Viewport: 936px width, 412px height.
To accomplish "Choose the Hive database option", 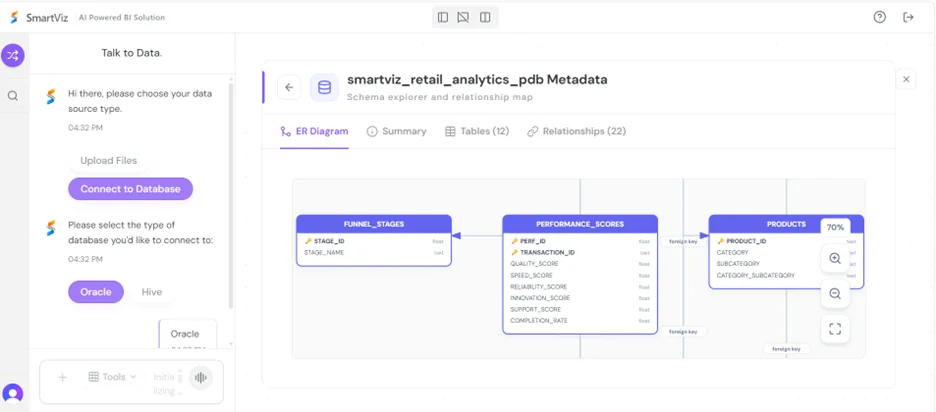I will coord(152,292).
